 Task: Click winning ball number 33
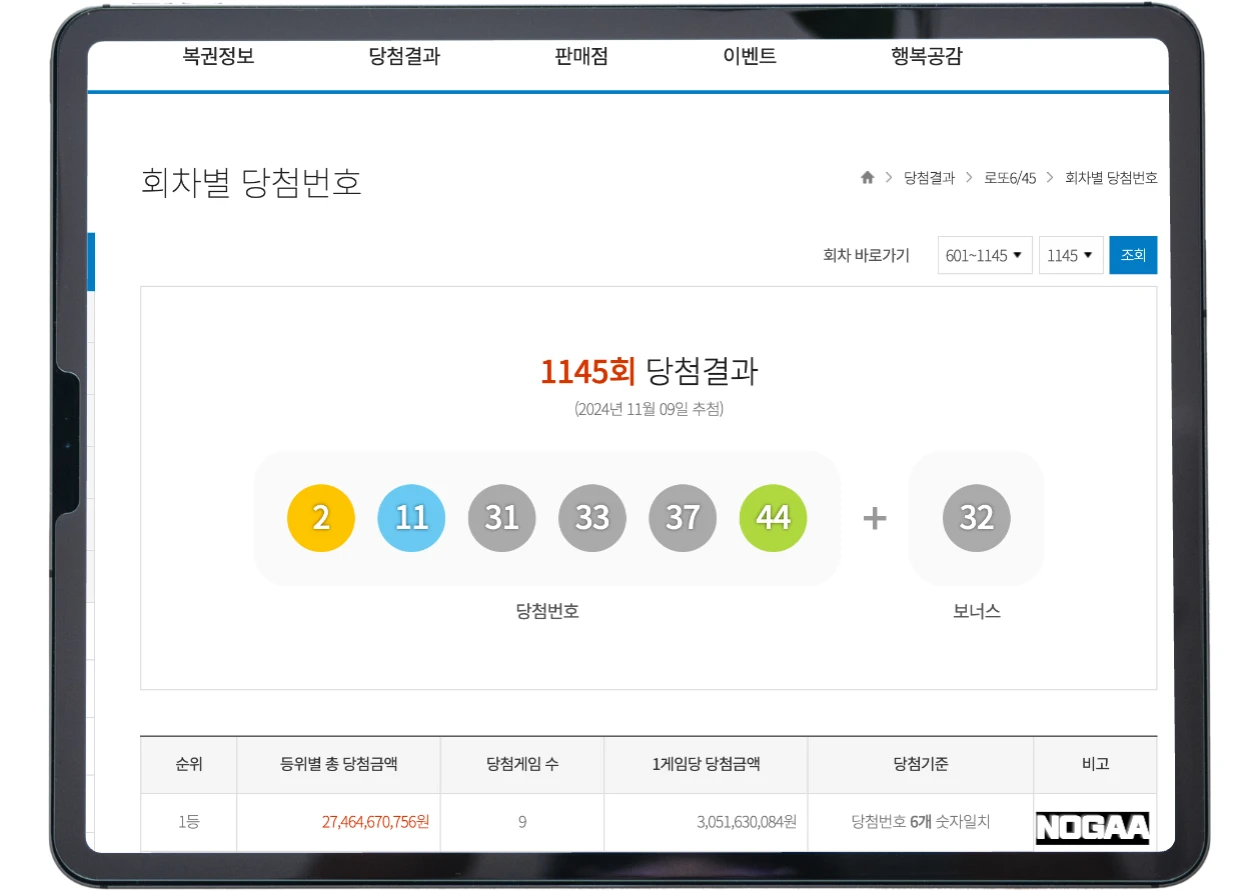(592, 518)
